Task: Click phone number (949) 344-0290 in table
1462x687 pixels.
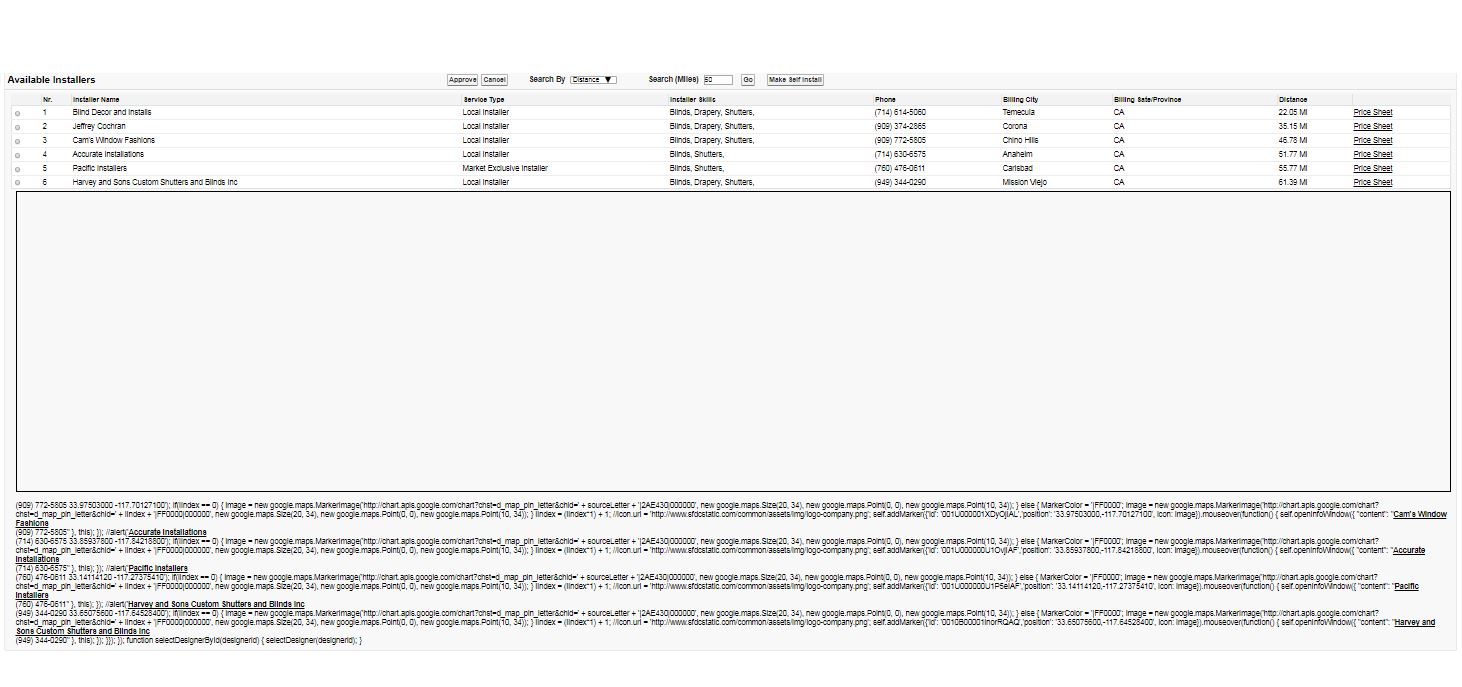Action: 900,182
